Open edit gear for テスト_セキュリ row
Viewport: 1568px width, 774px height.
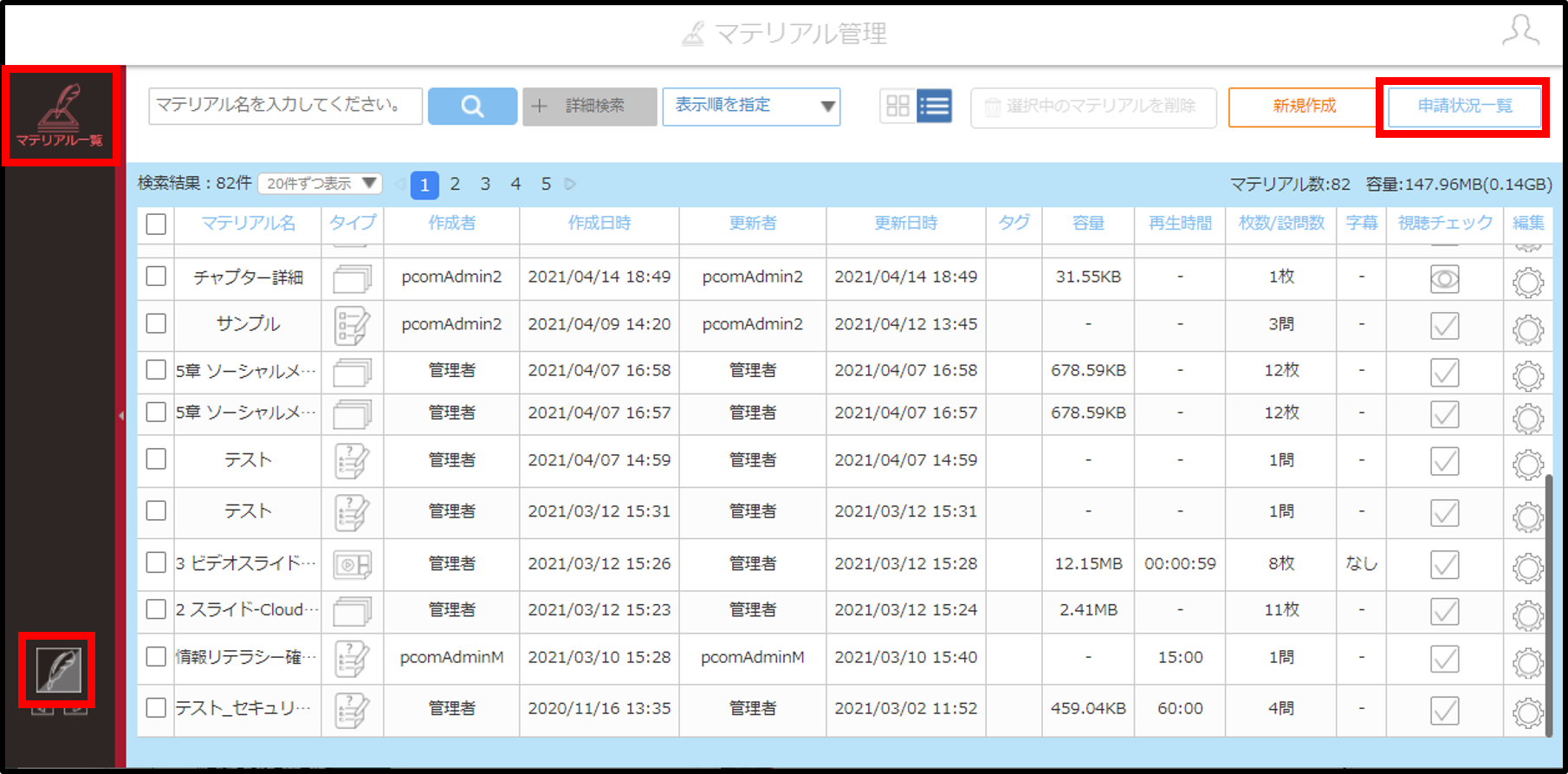click(x=1528, y=713)
